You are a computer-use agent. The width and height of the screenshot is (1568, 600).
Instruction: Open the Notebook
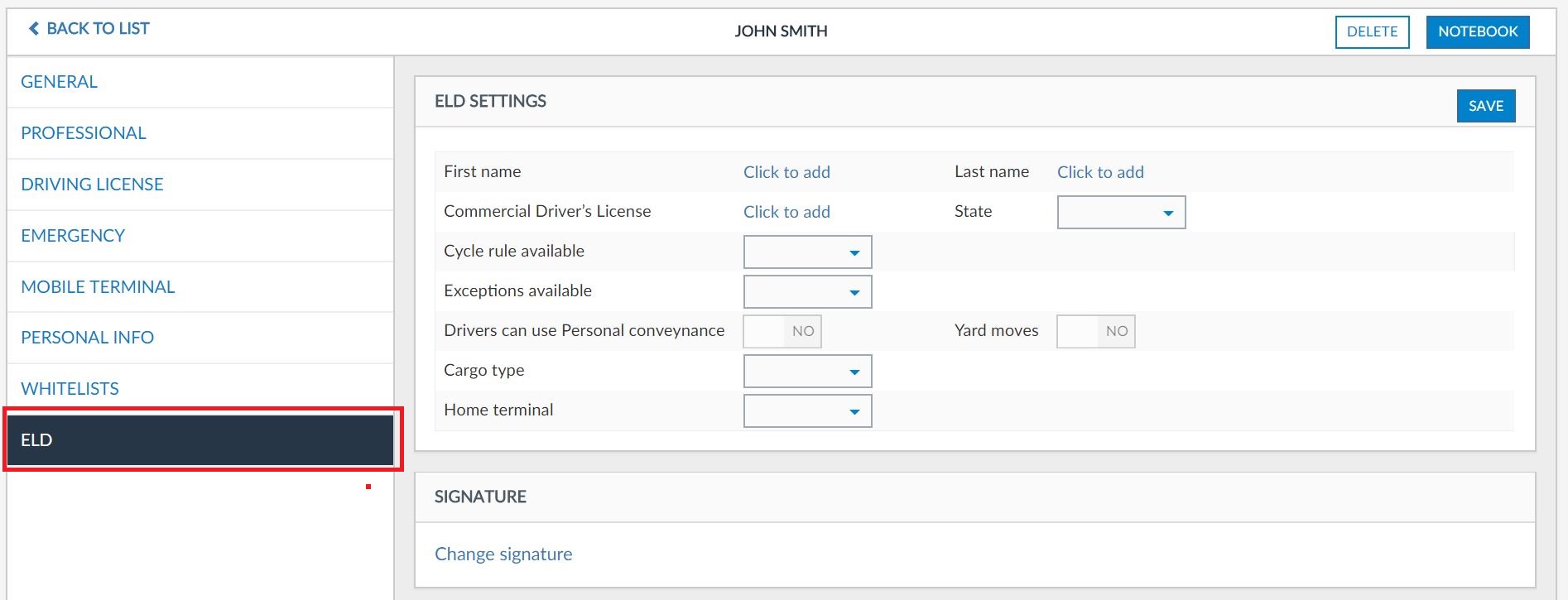tap(1477, 32)
